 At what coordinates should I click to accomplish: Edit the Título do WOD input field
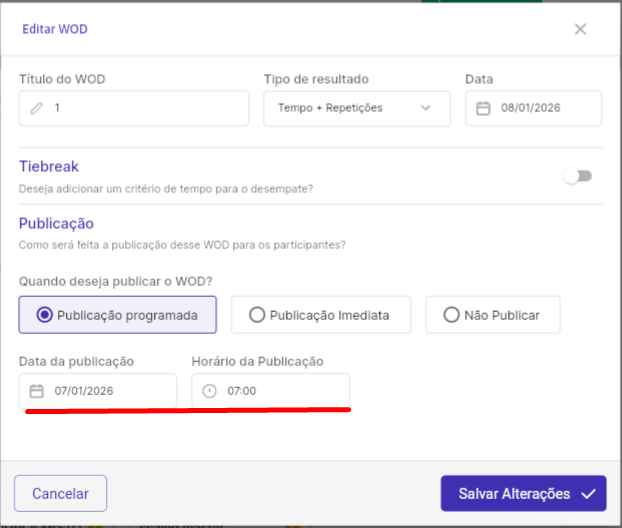(x=134, y=108)
